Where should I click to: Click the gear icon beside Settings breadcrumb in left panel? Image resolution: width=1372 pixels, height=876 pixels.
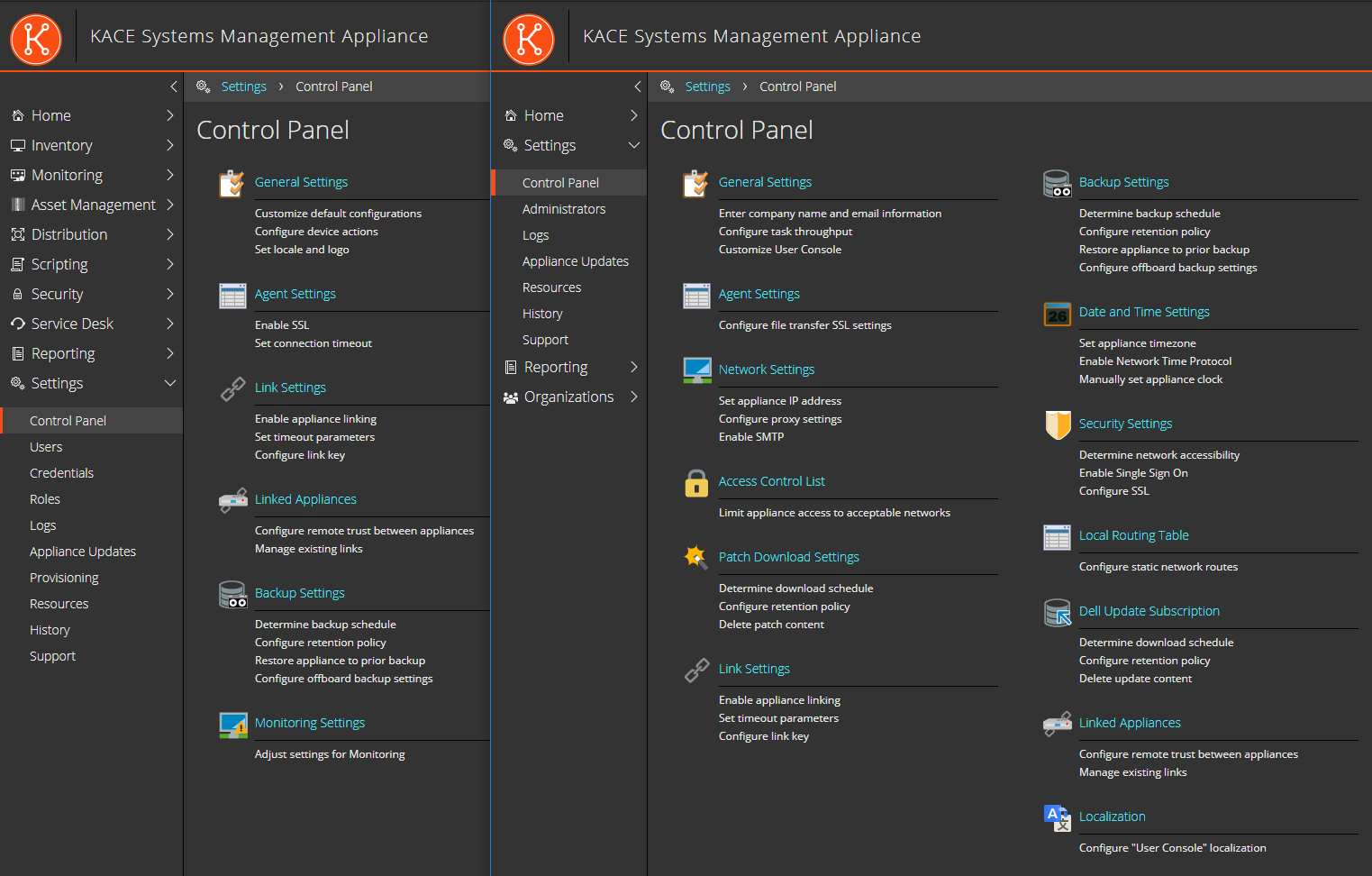coord(203,87)
